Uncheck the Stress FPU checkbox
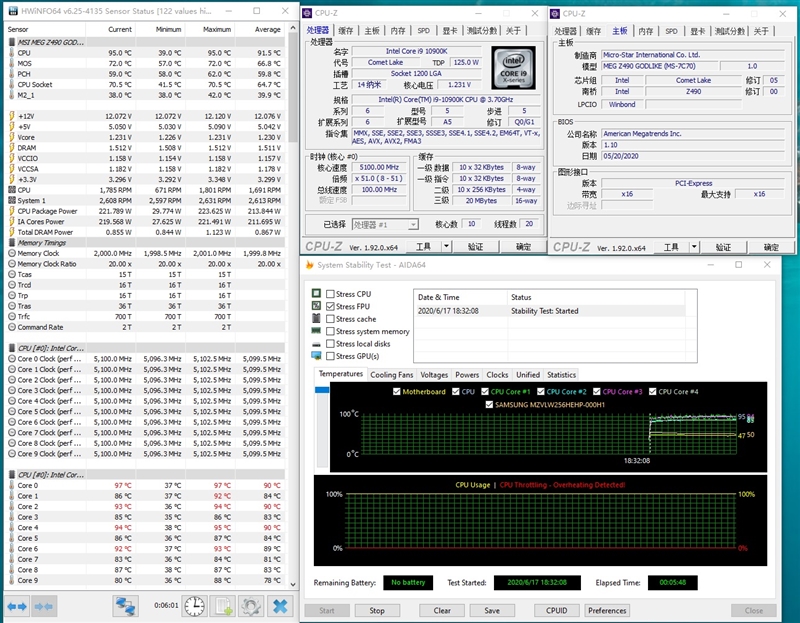Screen dimensions: 800x623 click(330, 306)
